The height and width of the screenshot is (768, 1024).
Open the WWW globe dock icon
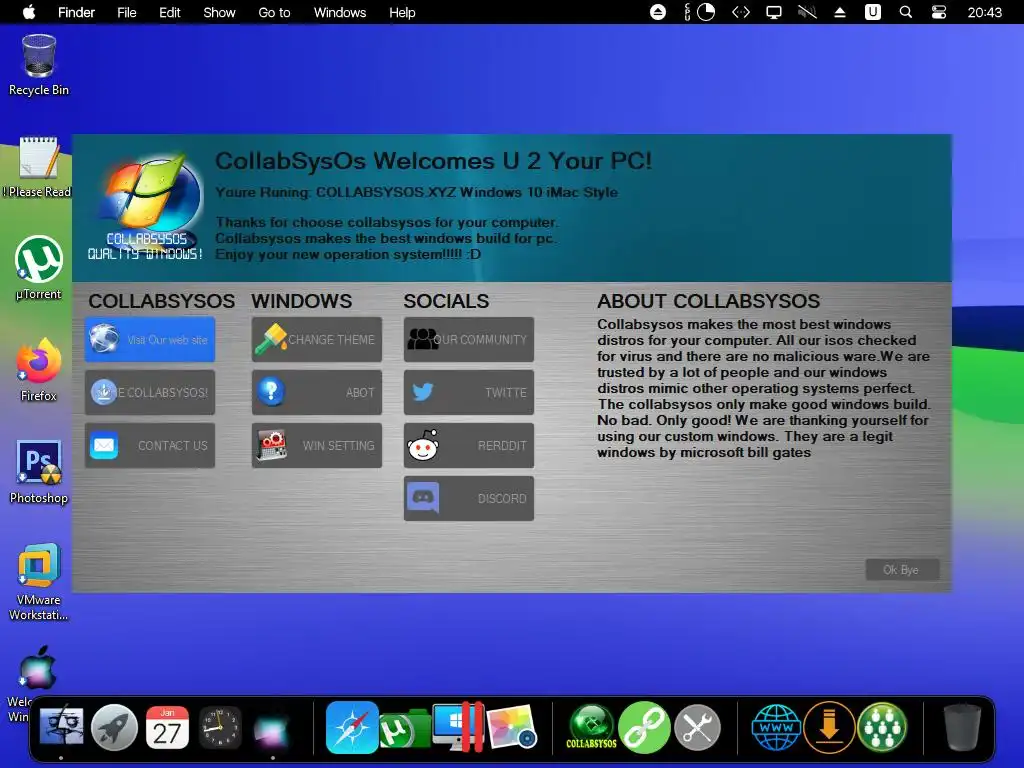[776, 727]
